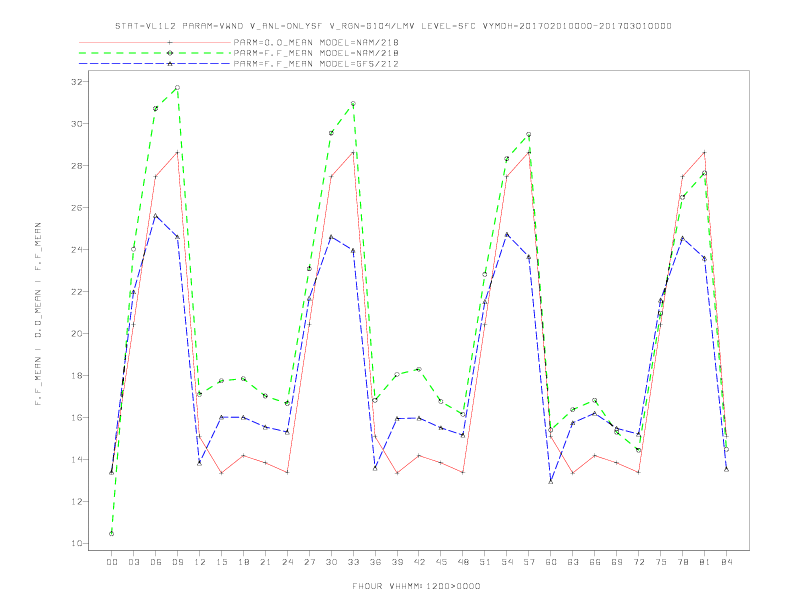
Task: Click the x-axis forecast hour label 15
Action: click(x=221, y=562)
